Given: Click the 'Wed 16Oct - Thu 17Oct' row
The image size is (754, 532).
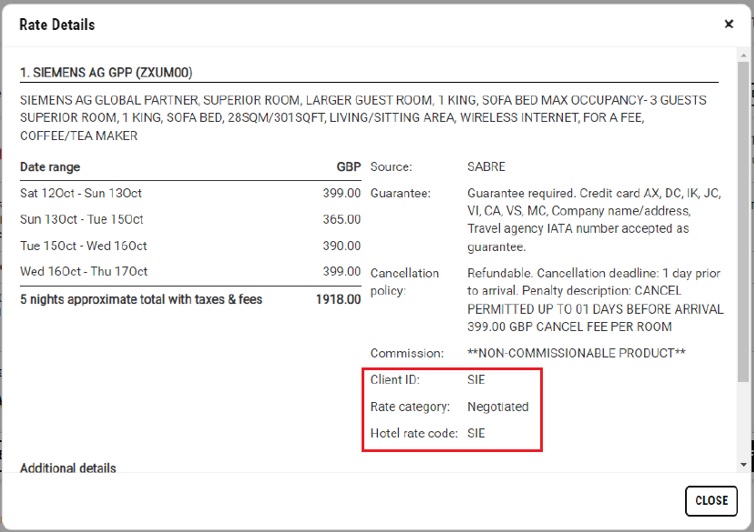Looking at the screenshot, I should [190, 272].
